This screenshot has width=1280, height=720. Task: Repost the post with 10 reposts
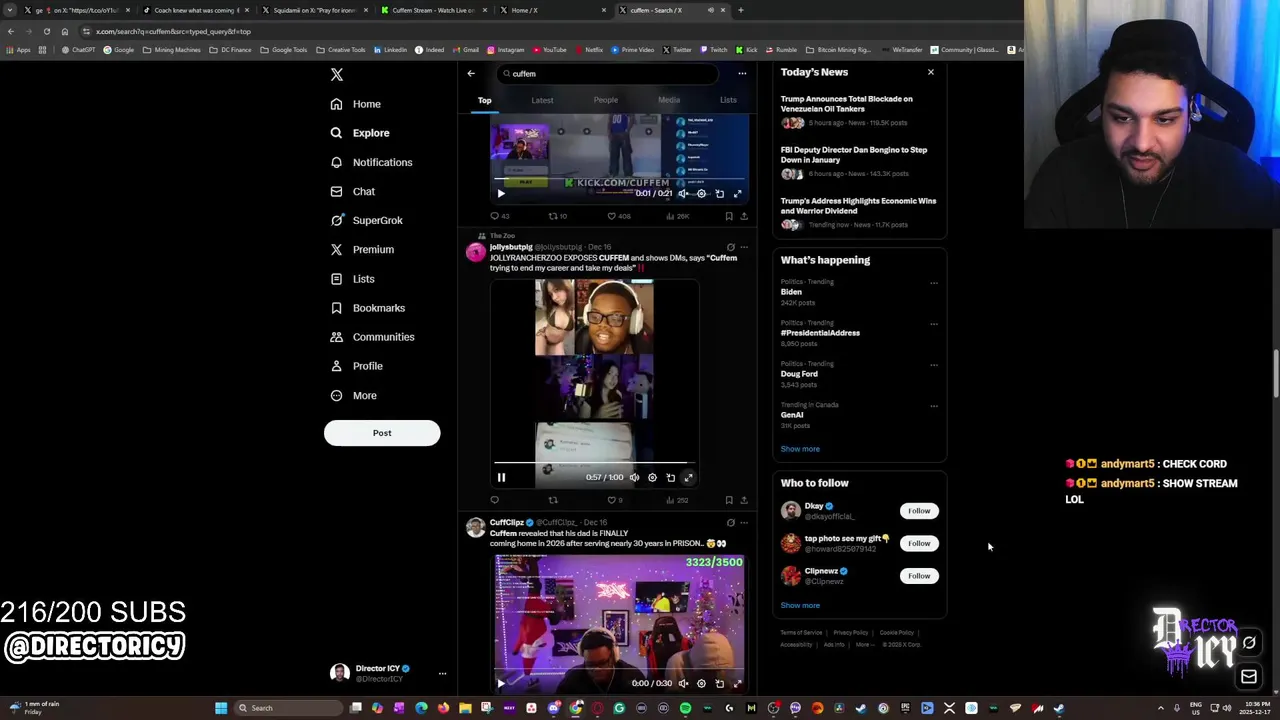click(x=557, y=216)
